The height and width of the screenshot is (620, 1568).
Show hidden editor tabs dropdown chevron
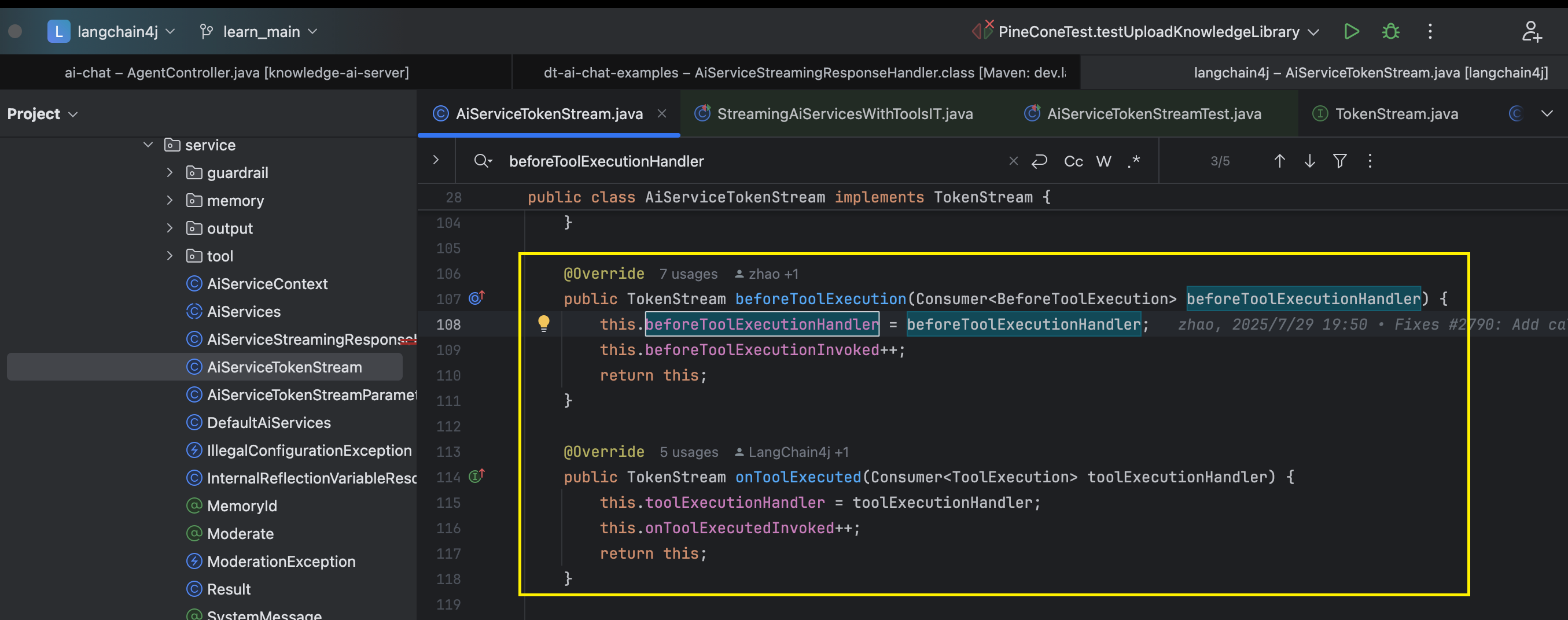(1547, 114)
